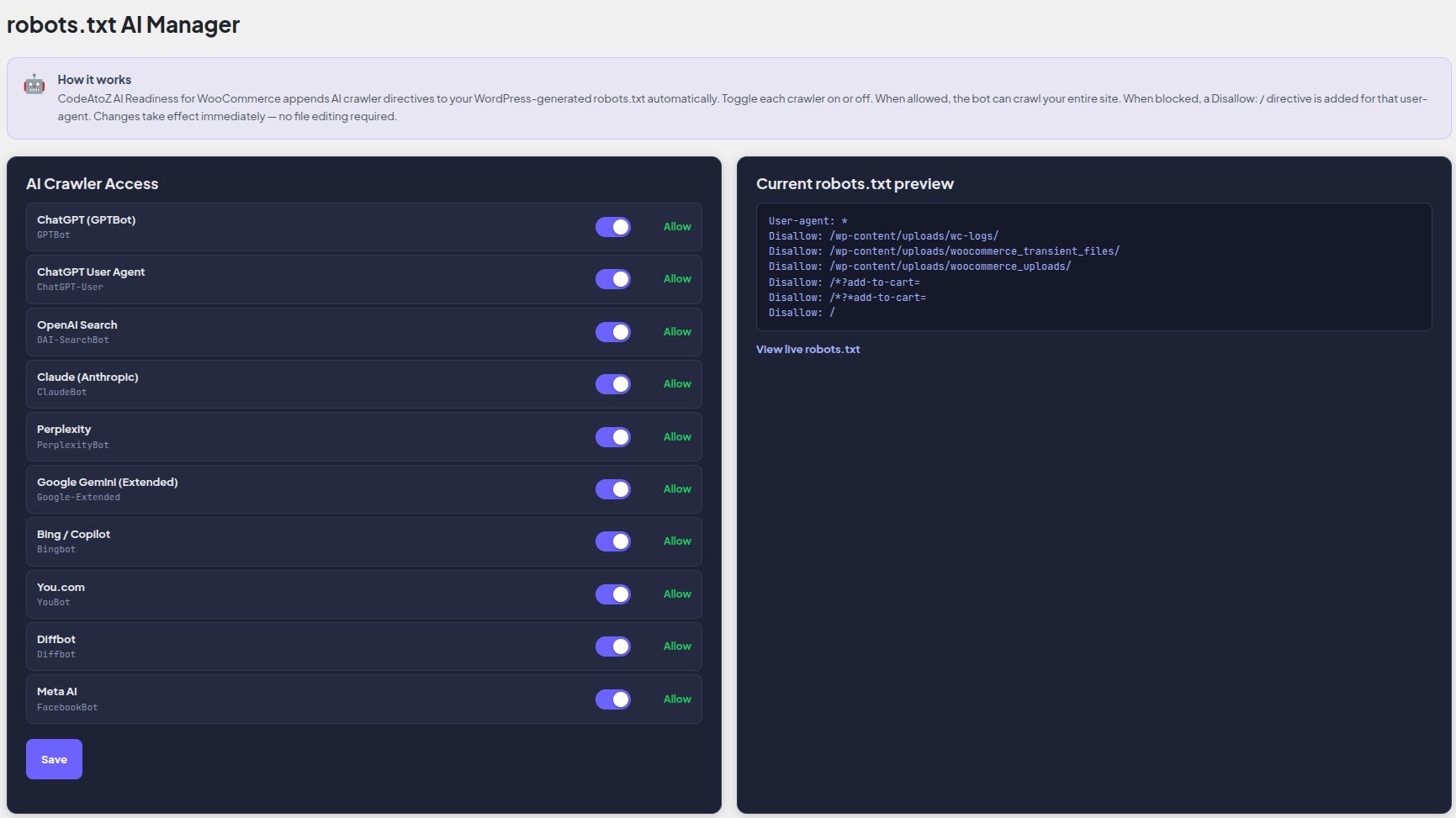Toggle ChatGPT User Agent access off
1456x818 pixels.
[613, 278]
